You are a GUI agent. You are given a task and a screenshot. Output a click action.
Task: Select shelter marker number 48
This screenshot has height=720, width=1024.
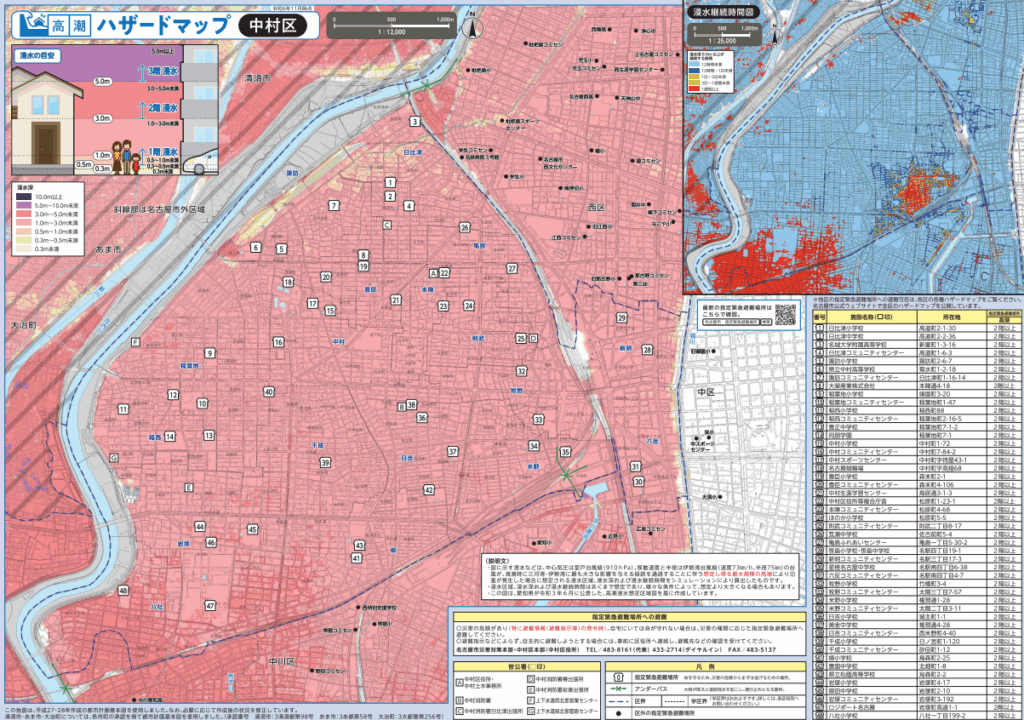[x=123, y=591]
